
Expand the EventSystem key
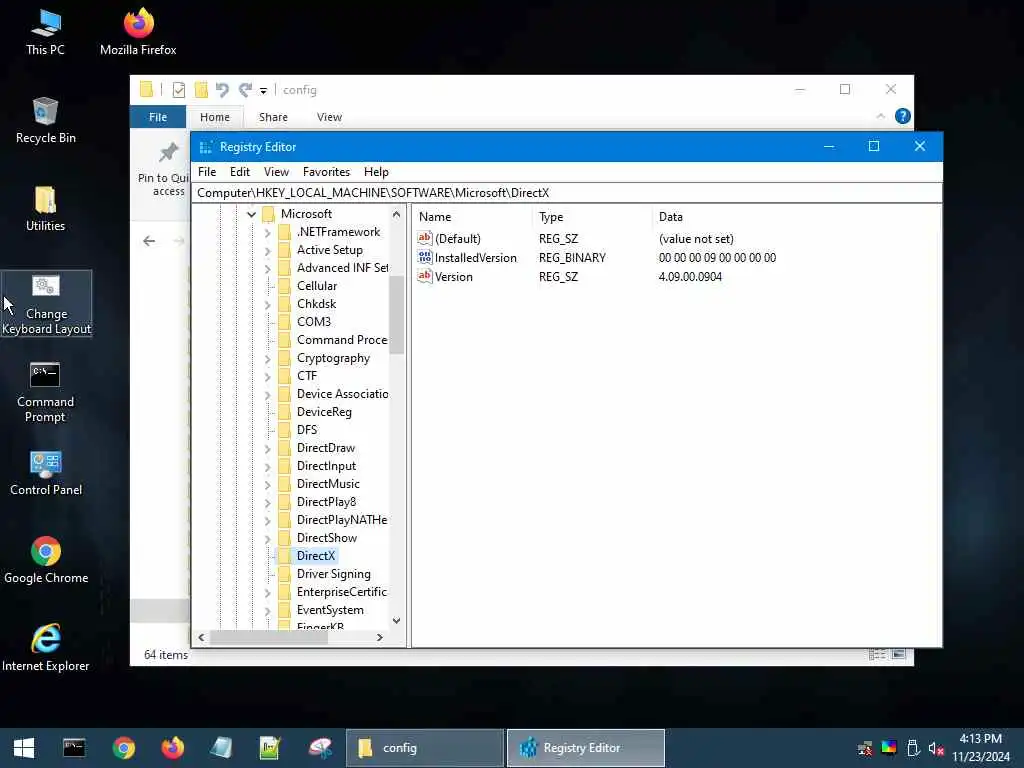pyautogui.click(x=267, y=611)
